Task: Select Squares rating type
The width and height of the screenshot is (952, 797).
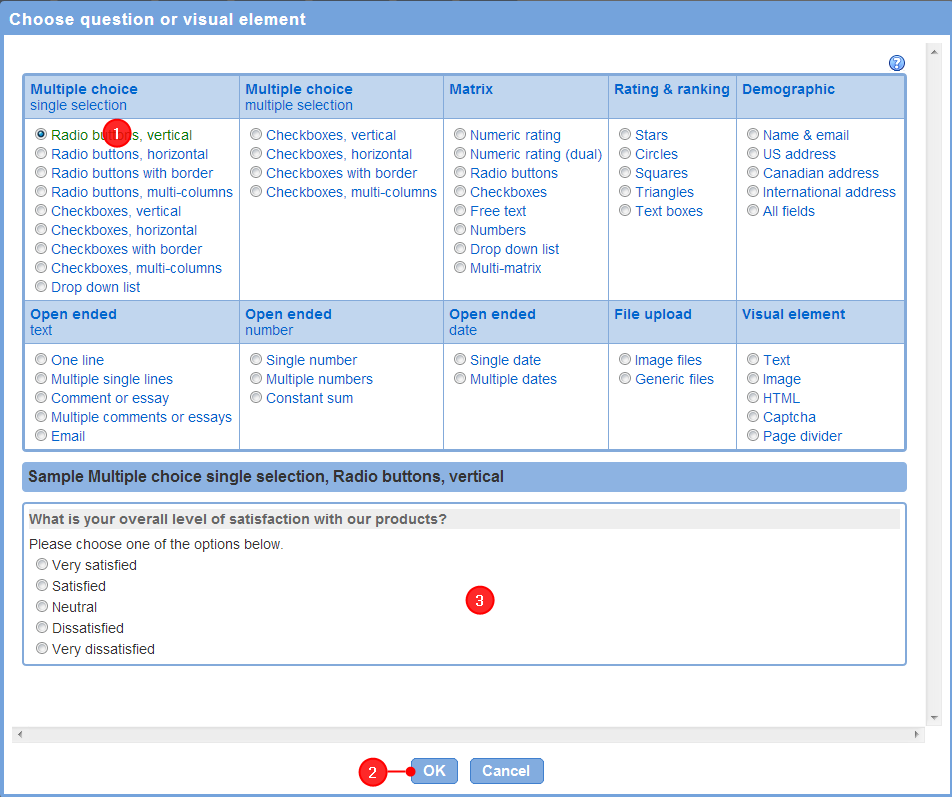Action: tap(625, 172)
